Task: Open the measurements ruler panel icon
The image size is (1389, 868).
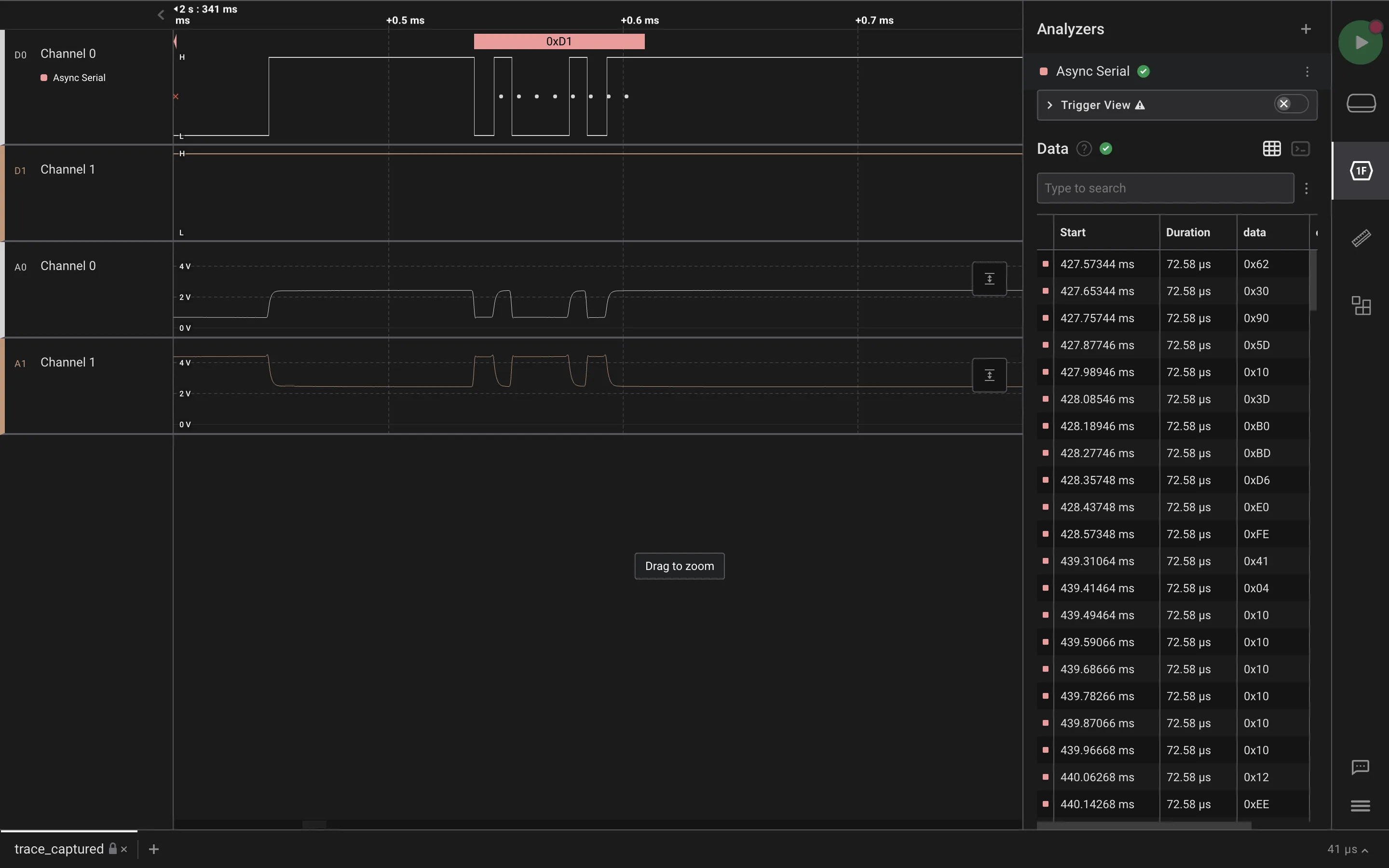Action: click(x=1361, y=238)
